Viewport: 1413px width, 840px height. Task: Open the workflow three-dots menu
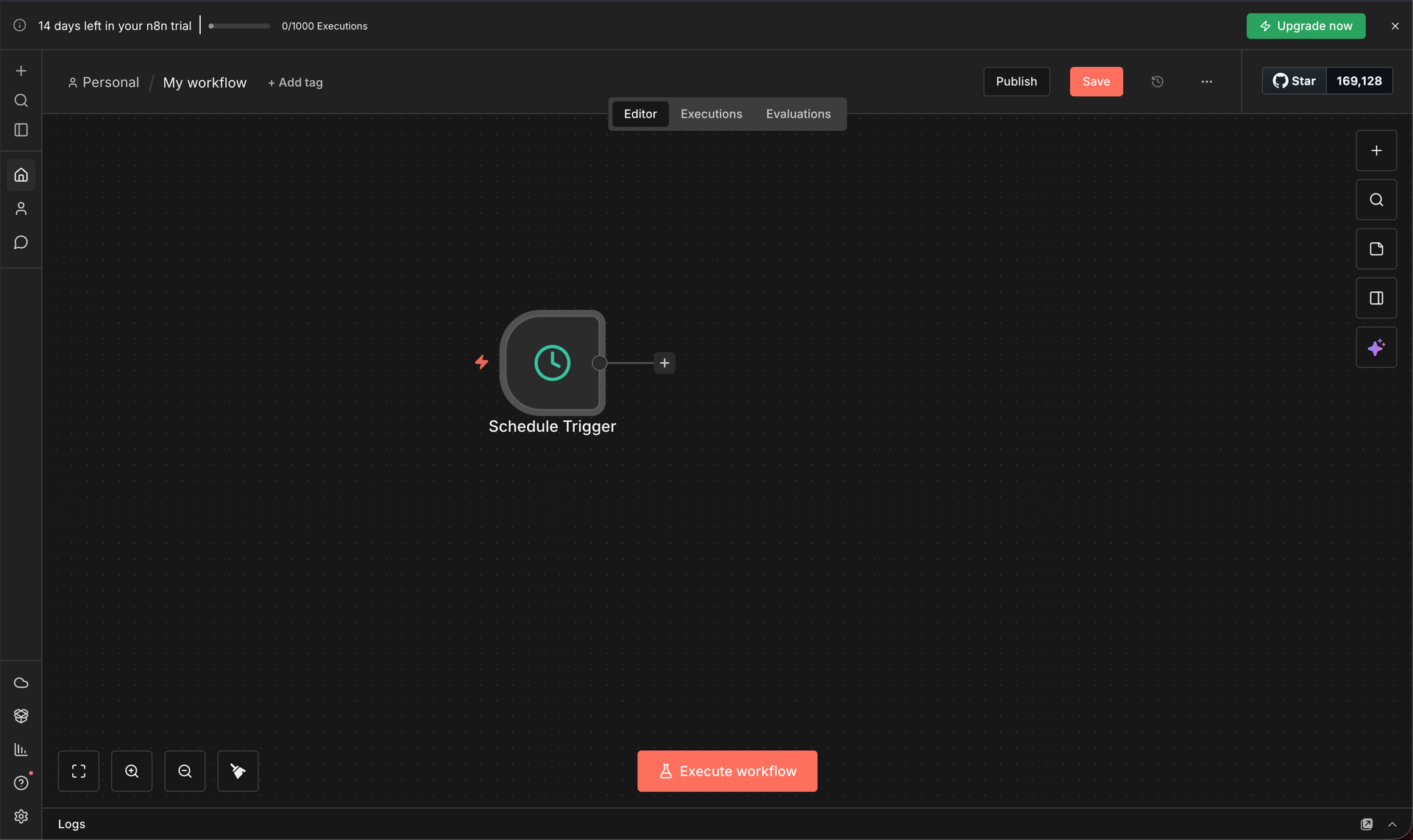click(1206, 82)
